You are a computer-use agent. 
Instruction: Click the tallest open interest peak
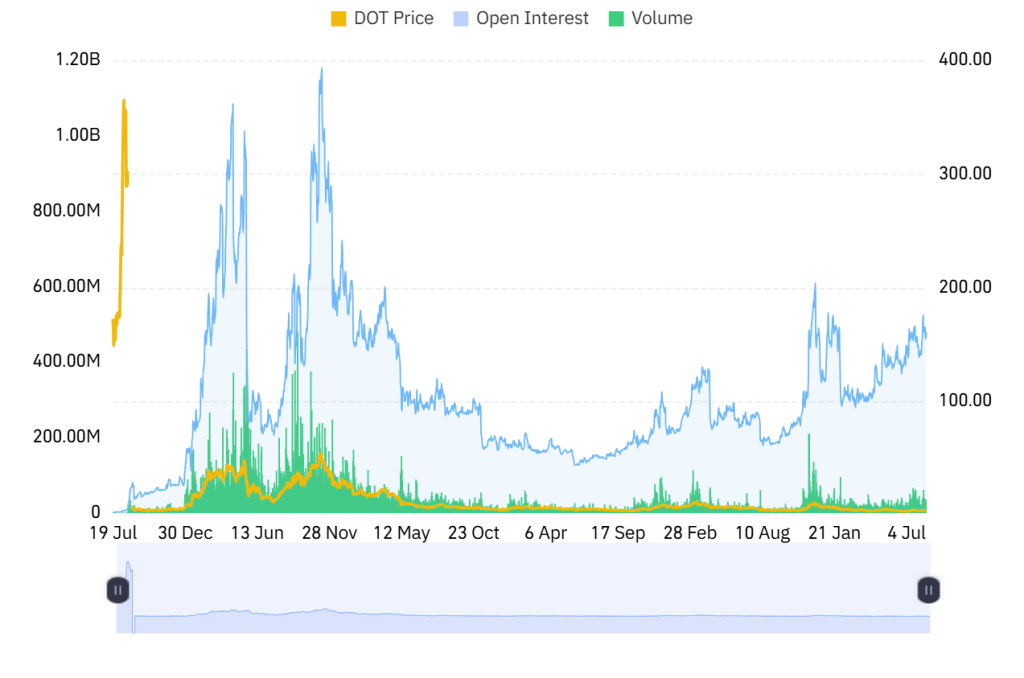(321, 70)
